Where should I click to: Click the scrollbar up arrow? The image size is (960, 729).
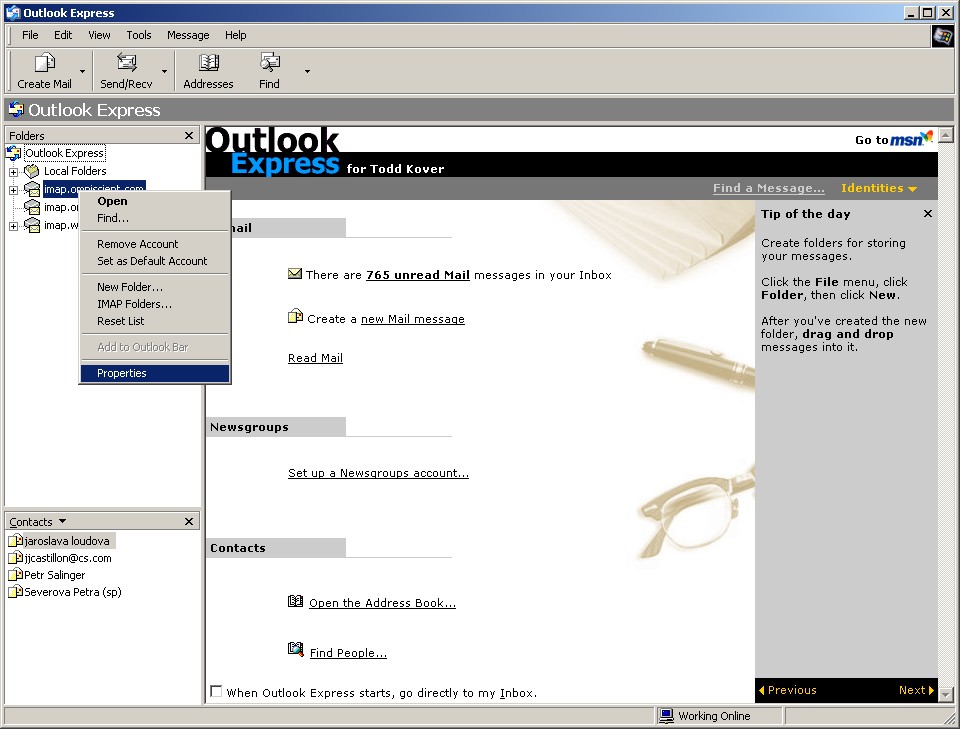coord(946,135)
